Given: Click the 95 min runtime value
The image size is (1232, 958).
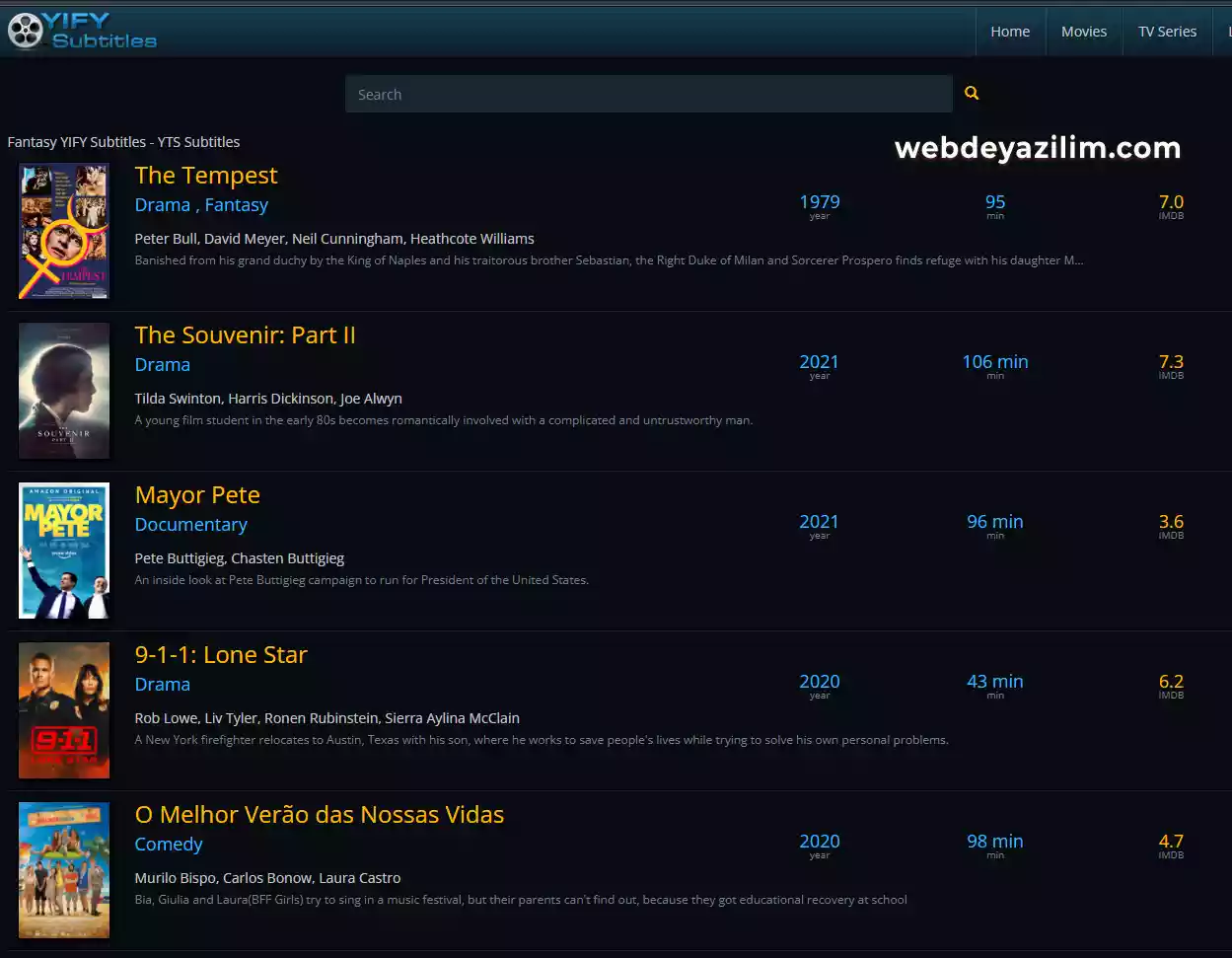Looking at the screenshot, I should point(995,202).
